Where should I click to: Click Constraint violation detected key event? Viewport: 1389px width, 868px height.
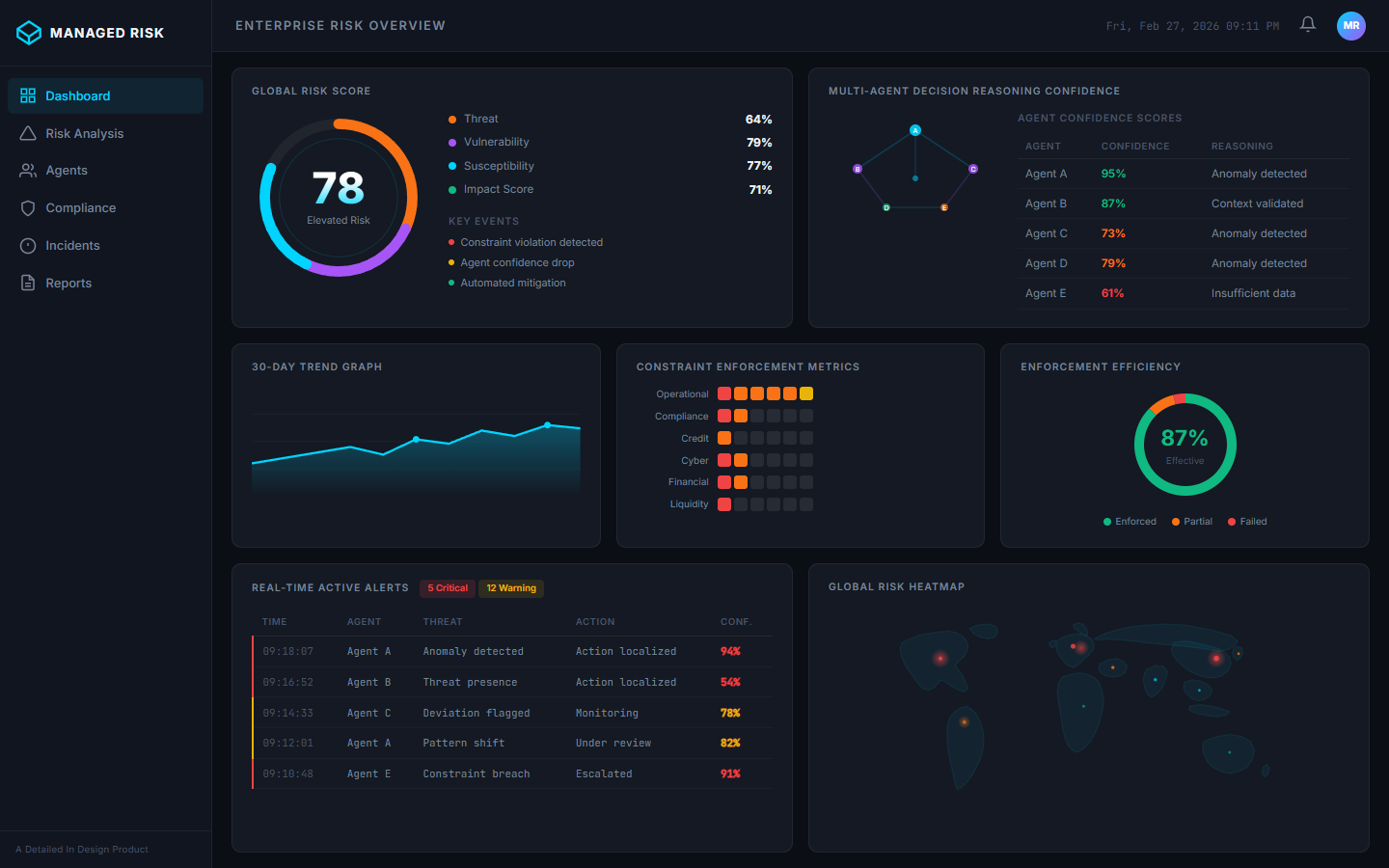526,242
